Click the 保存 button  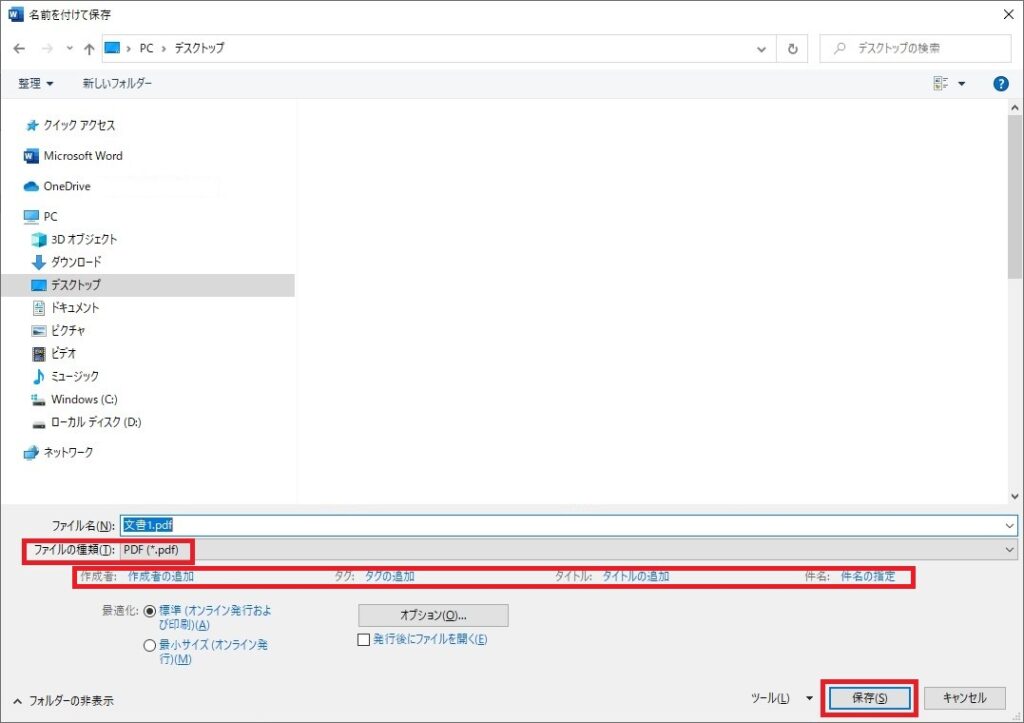868,698
